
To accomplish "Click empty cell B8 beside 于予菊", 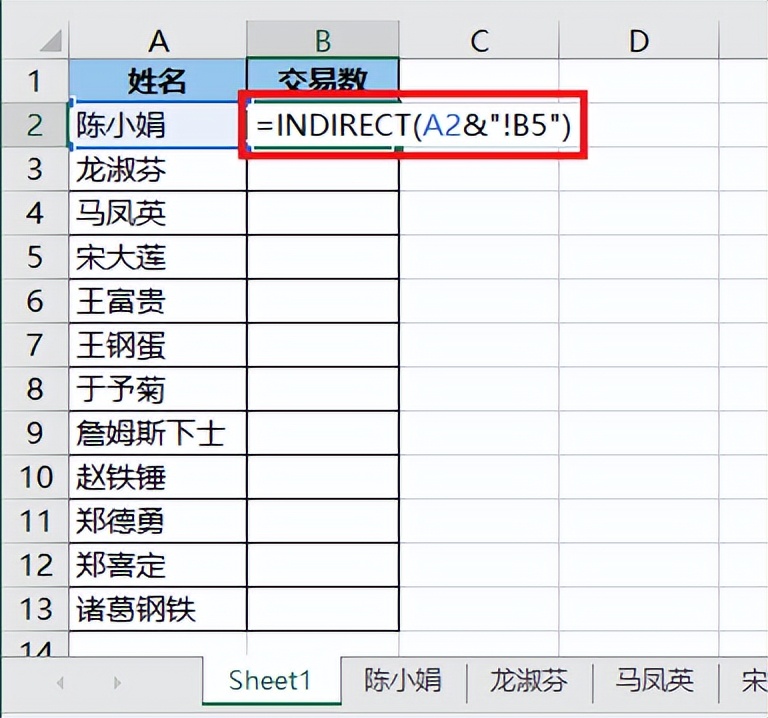I will pyautogui.click(x=323, y=389).
